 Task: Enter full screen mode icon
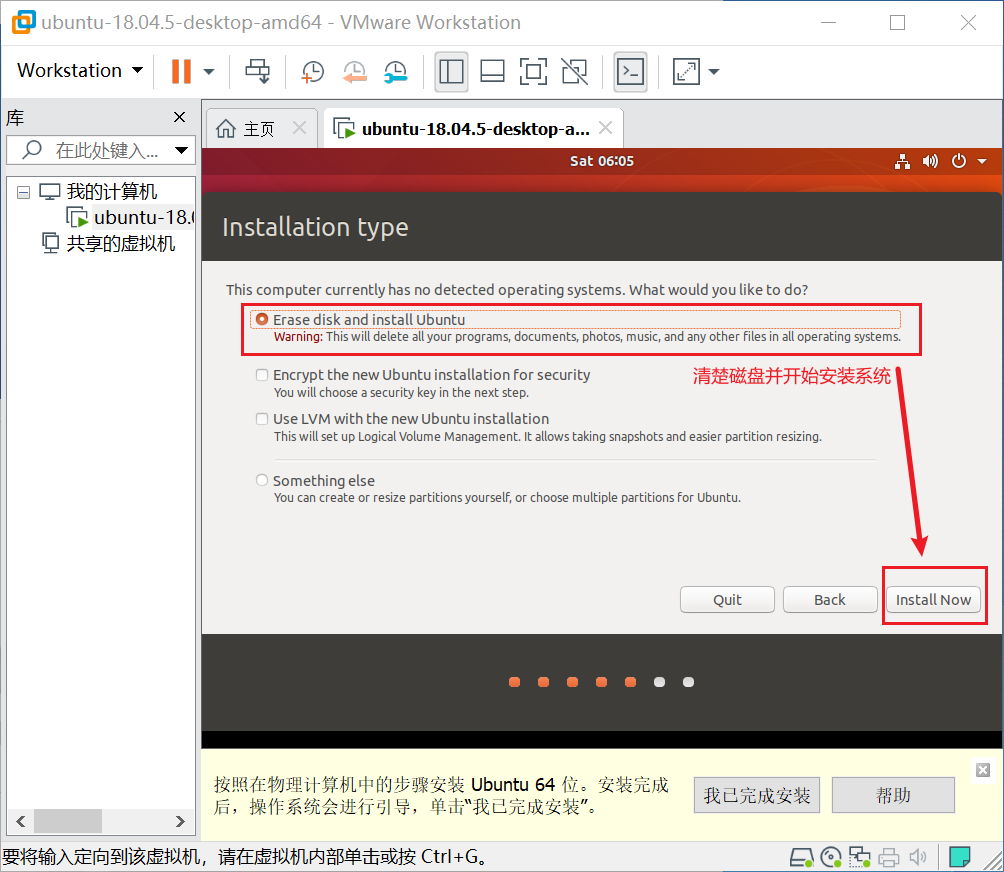click(x=533, y=72)
